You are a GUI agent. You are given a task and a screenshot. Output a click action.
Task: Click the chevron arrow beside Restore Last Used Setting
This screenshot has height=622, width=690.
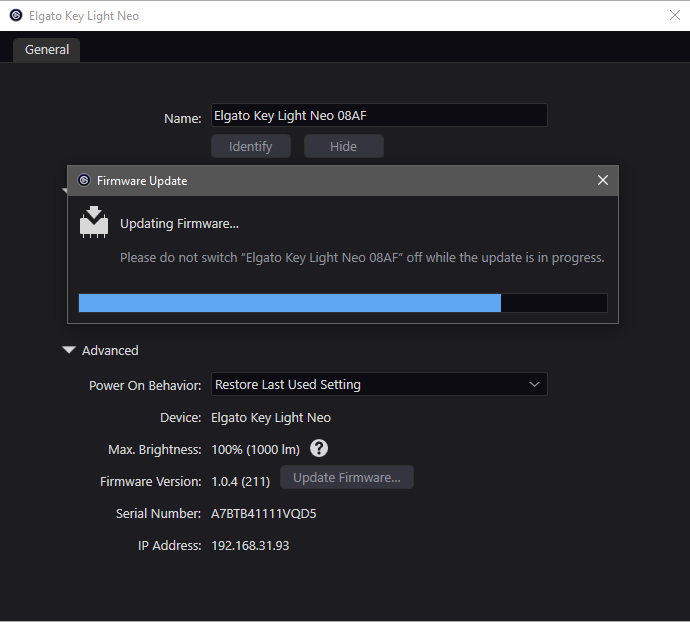(x=534, y=384)
